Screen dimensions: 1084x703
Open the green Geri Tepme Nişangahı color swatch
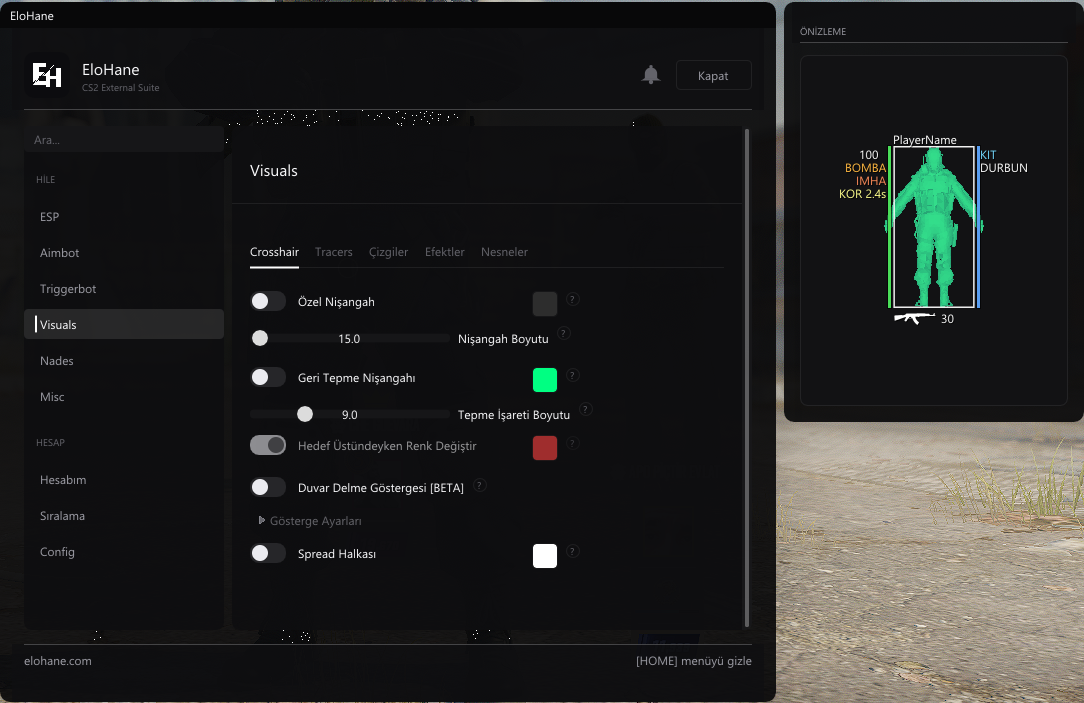point(545,380)
